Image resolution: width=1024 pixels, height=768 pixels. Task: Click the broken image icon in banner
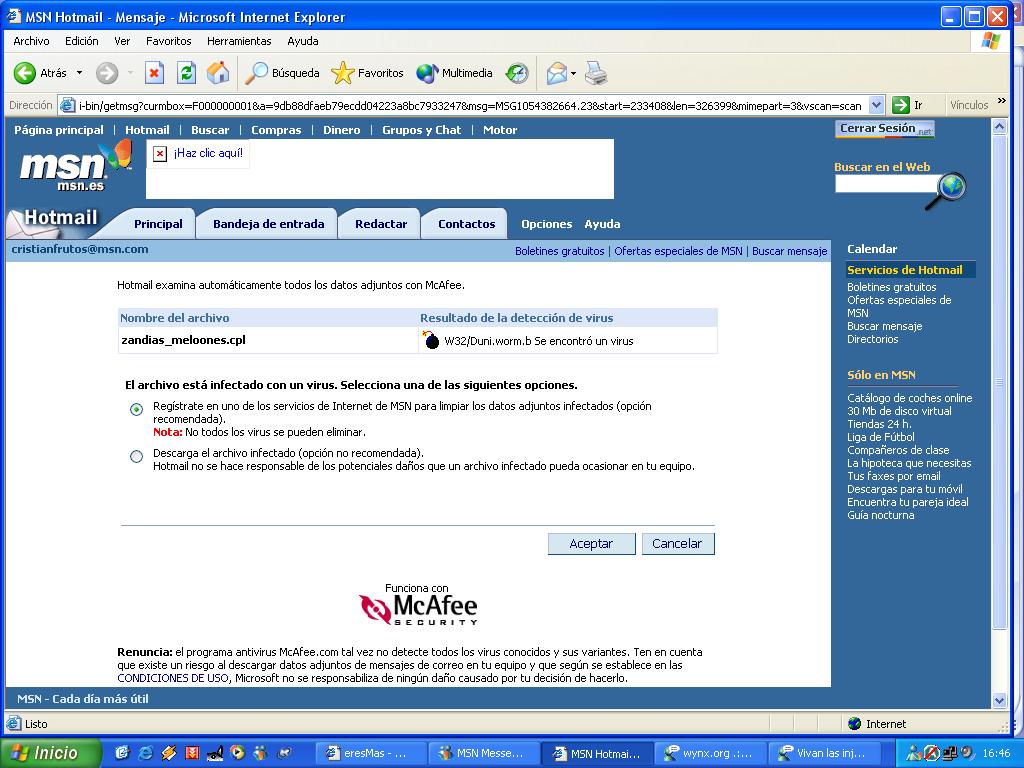[160, 153]
